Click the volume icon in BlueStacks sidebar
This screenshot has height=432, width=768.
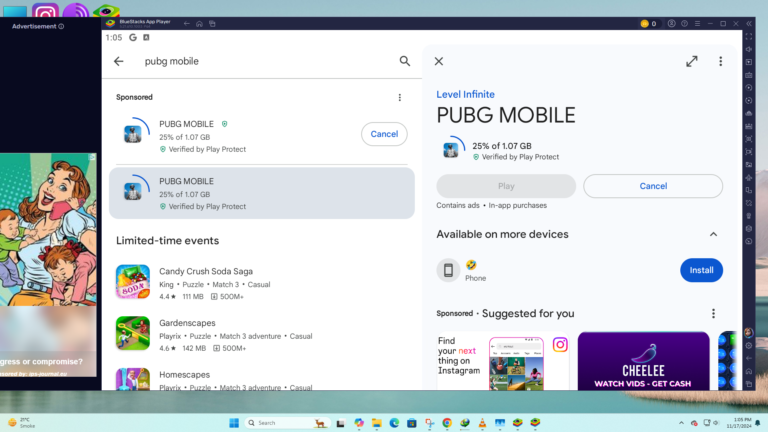click(749, 49)
